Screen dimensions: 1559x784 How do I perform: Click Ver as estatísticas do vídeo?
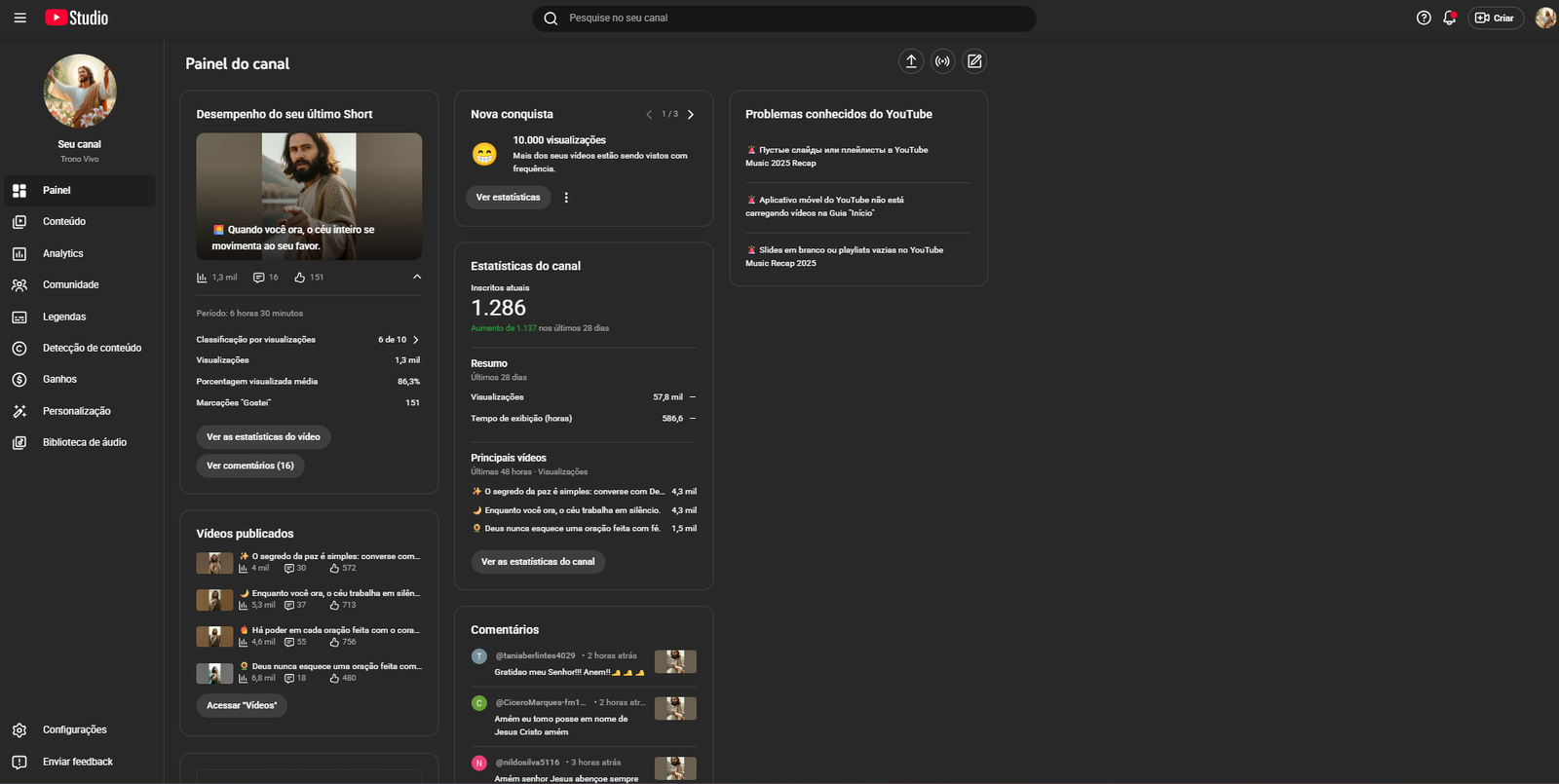coord(263,437)
